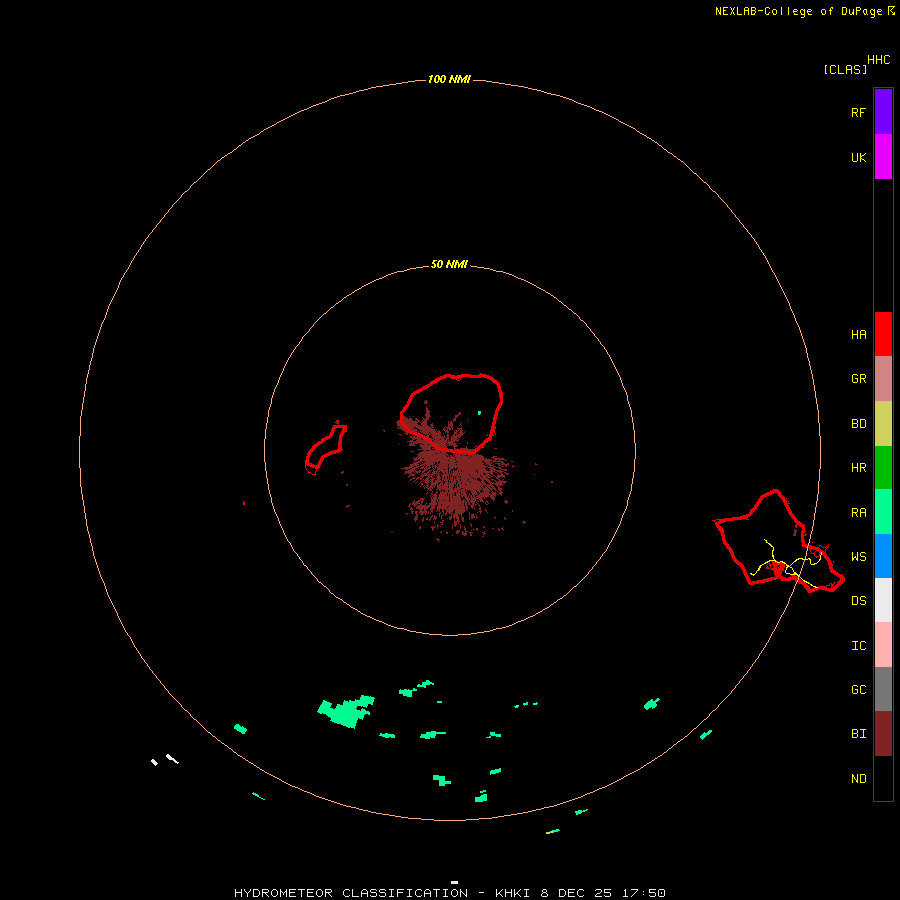
Task: Click the HHC product code text
Action: point(878,60)
